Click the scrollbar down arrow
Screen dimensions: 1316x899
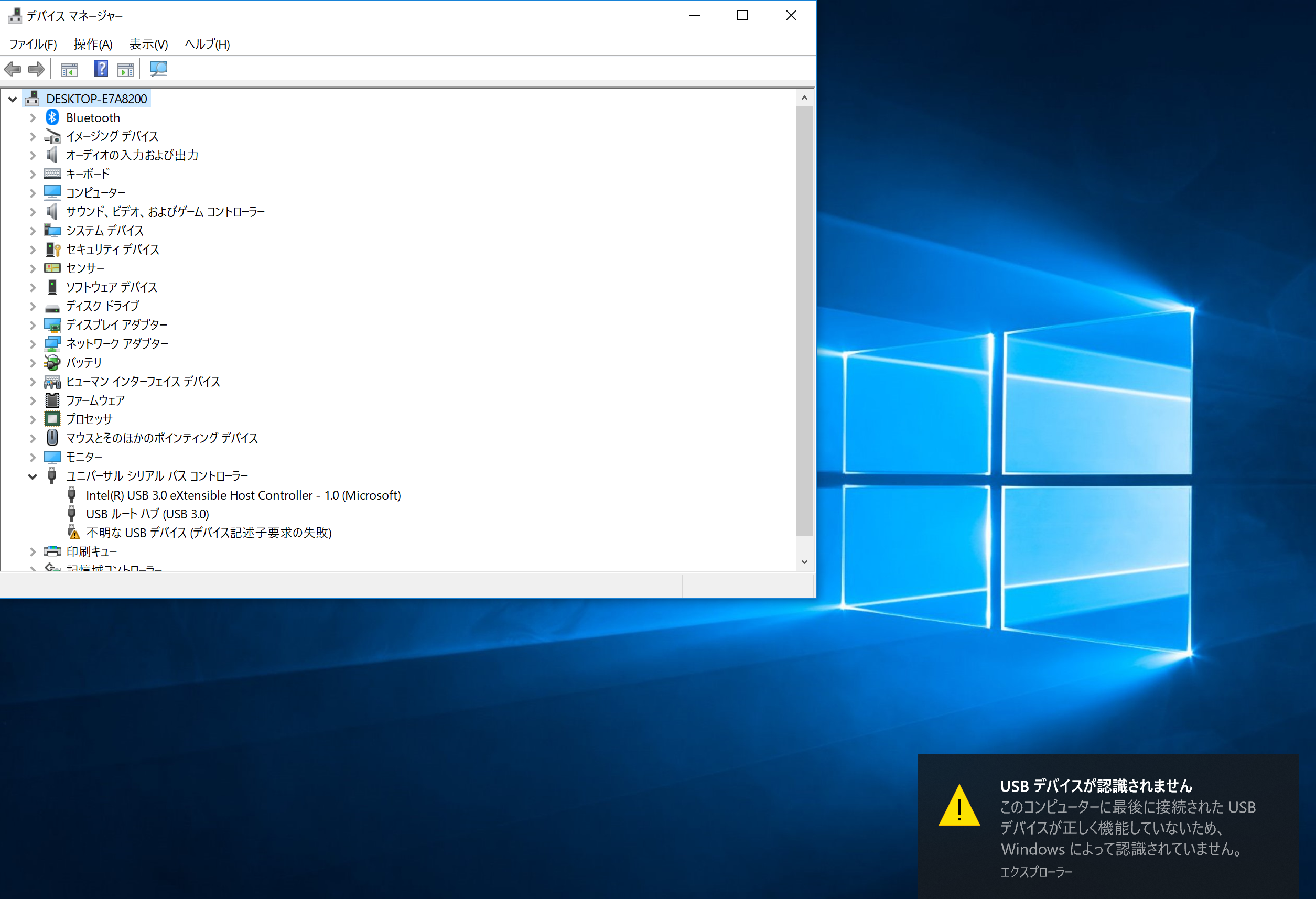click(804, 561)
